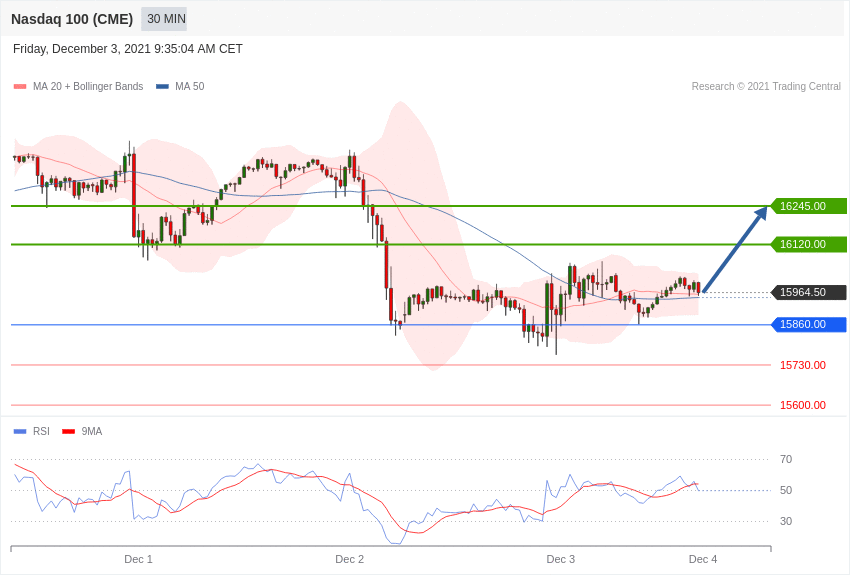Click the blue MA 50 legend swatch
The width and height of the screenshot is (850, 576).
point(162,87)
